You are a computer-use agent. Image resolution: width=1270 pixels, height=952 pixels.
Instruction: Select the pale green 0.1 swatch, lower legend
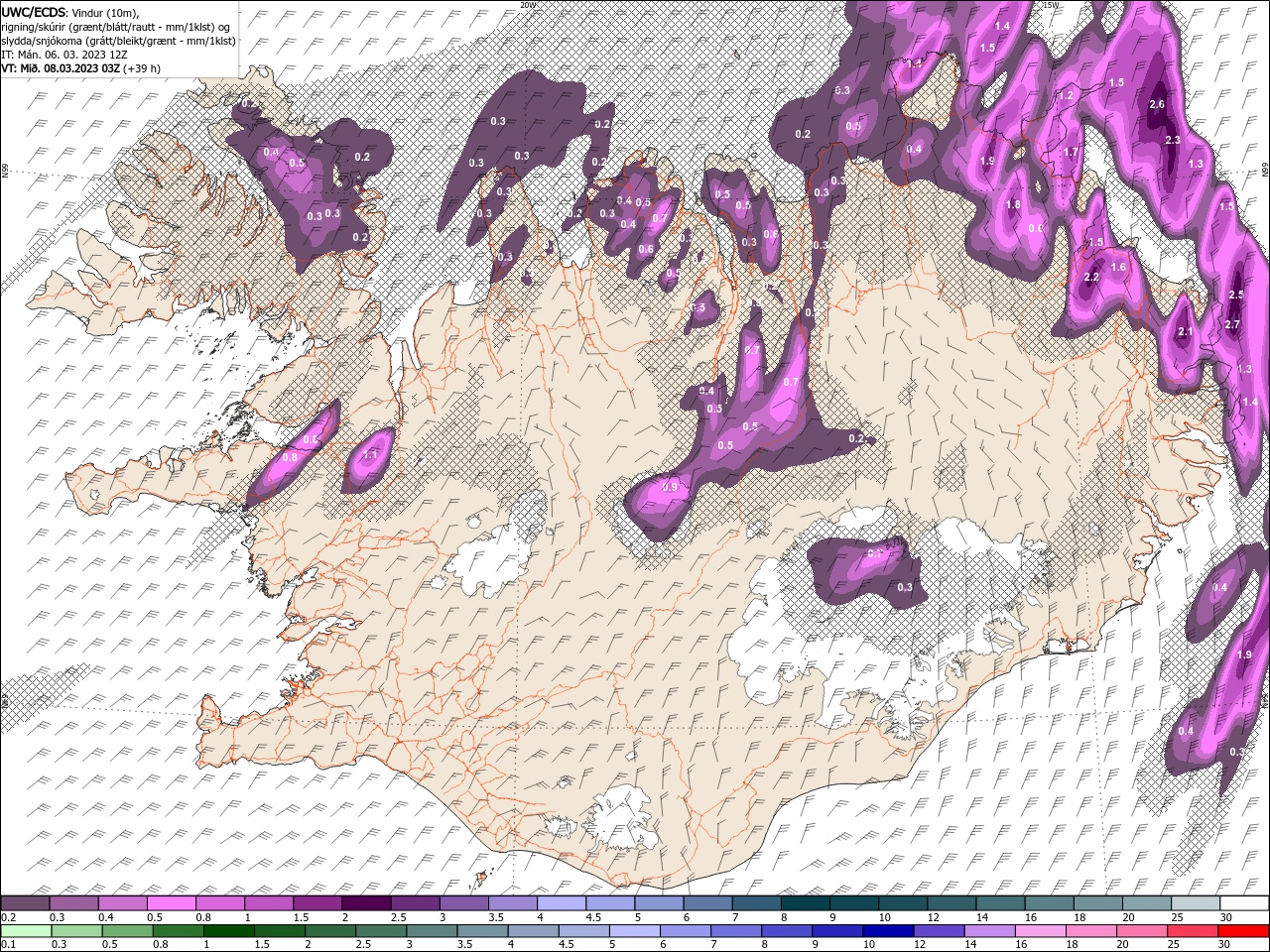[26, 931]
